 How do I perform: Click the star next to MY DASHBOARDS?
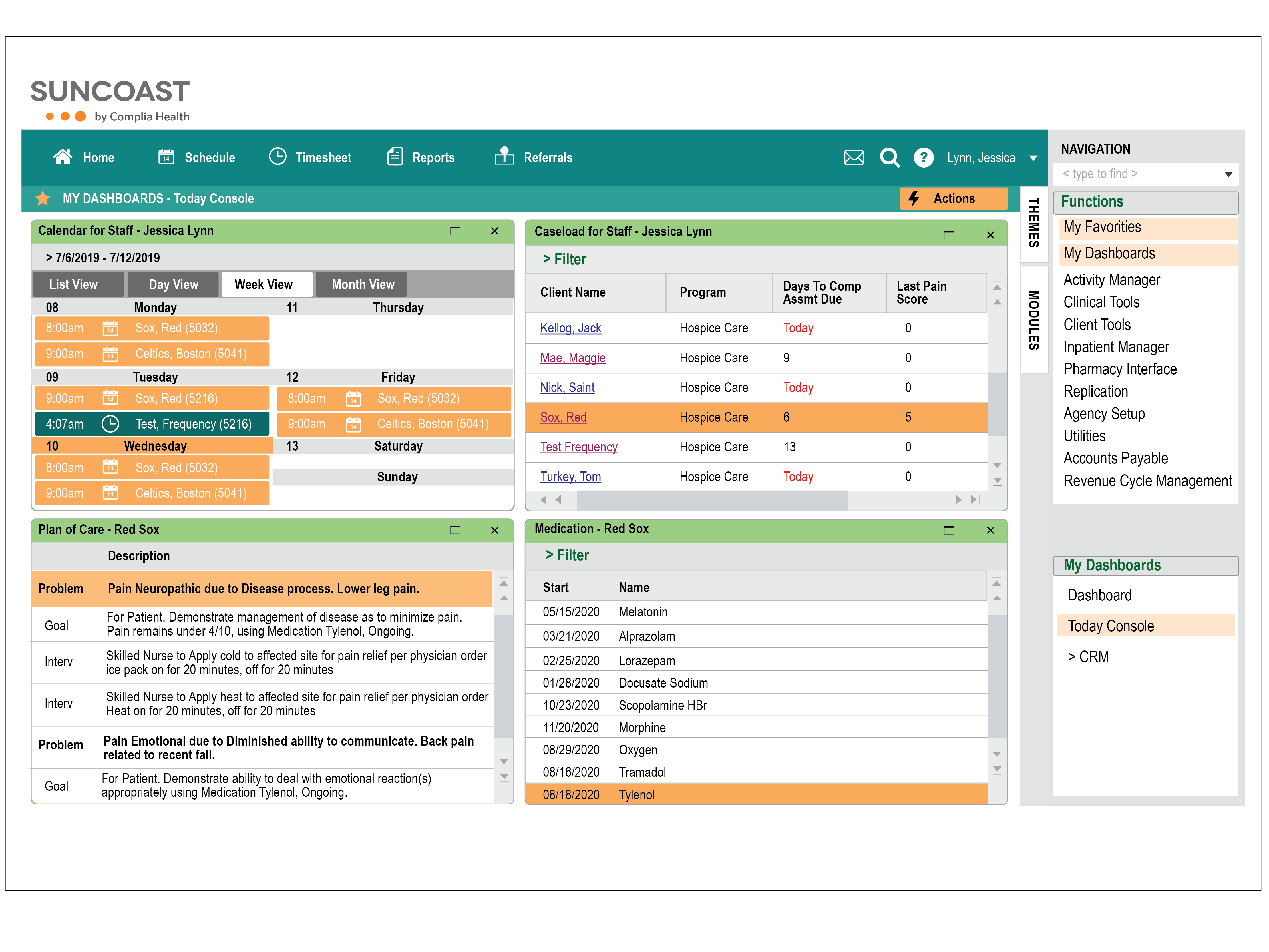pos(43,198)
